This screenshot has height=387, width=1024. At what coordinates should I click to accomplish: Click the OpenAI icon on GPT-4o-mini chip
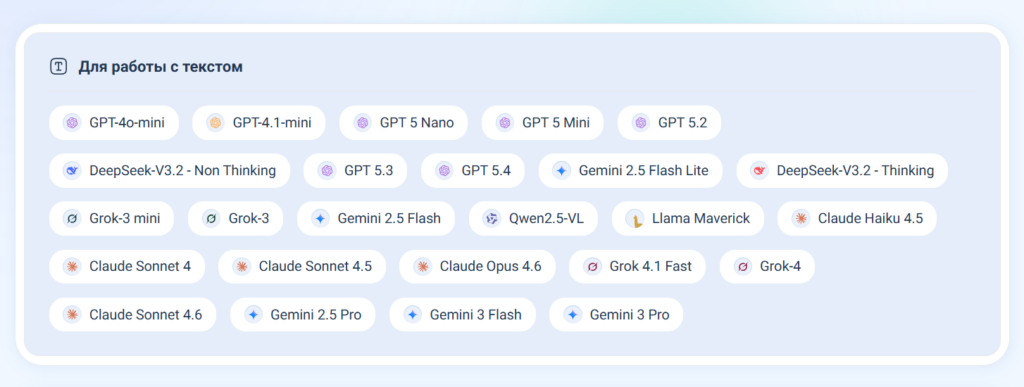(72, 123)
